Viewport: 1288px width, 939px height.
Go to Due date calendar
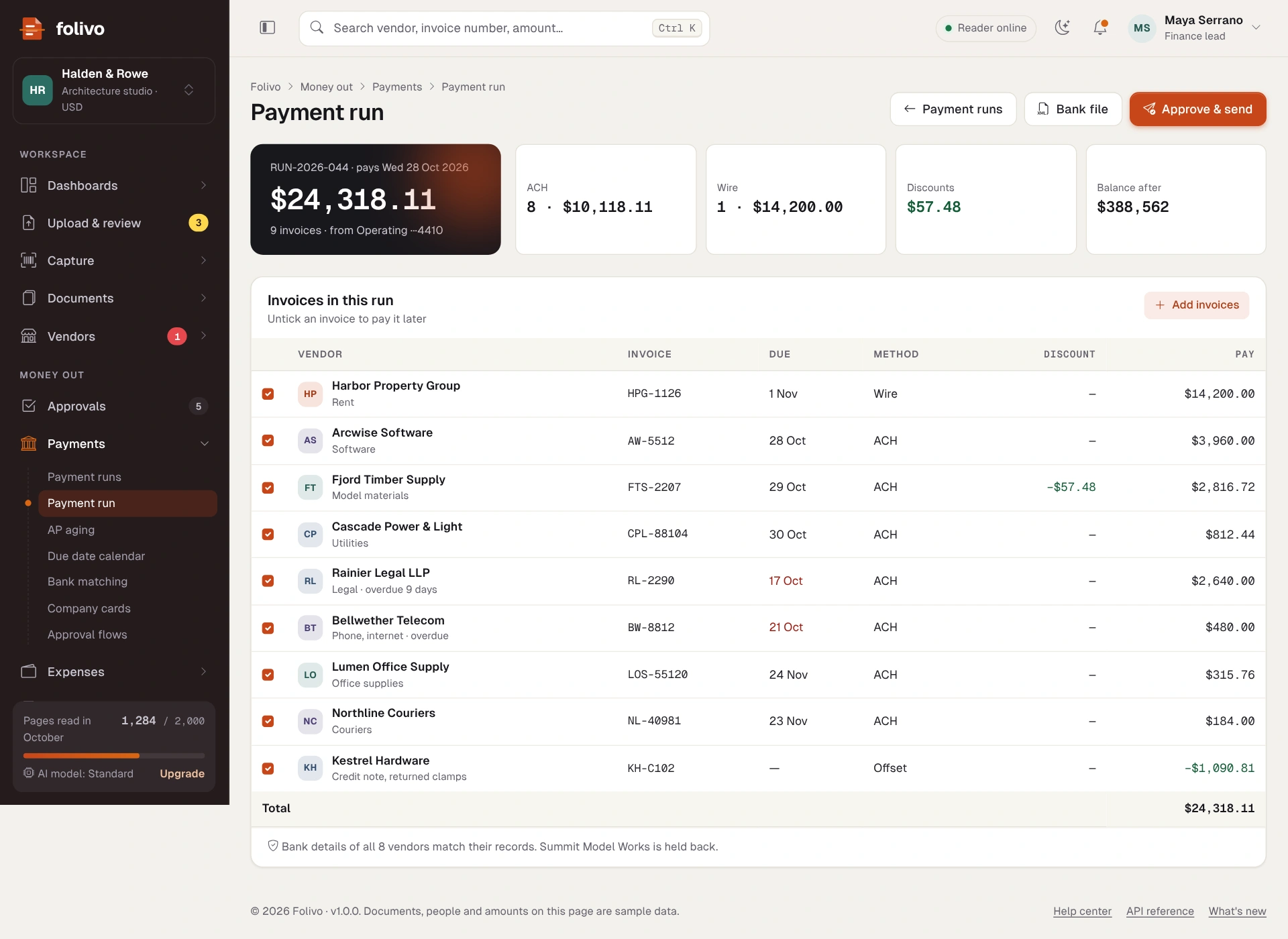click(x=127, y=556)
